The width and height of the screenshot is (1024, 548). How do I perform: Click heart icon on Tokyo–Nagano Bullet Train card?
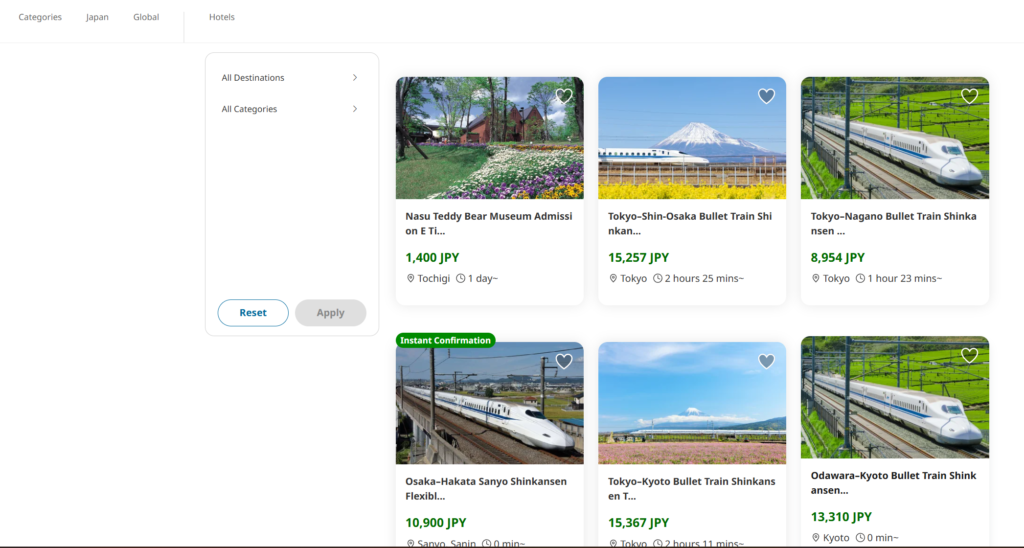tap(969, 96)
